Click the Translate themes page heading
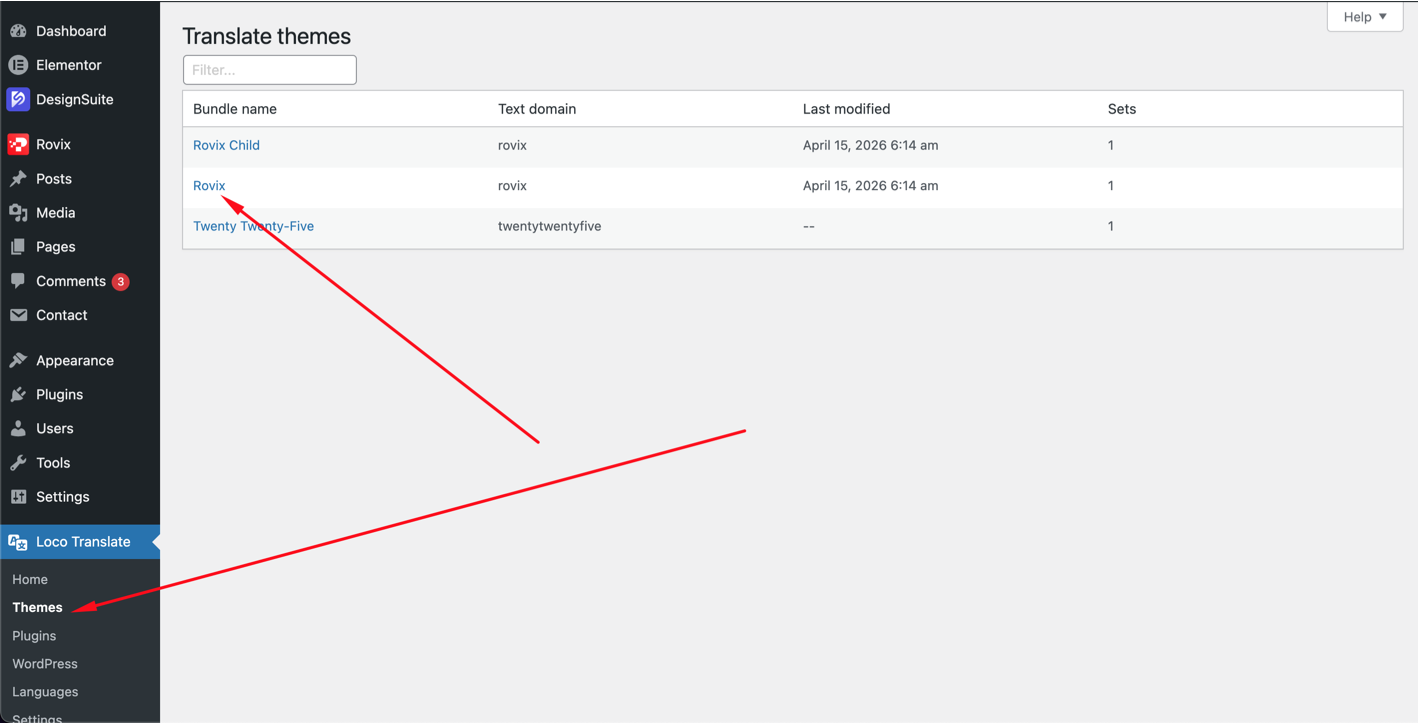This screenshot has height=723, width=1419. (267, 37)
